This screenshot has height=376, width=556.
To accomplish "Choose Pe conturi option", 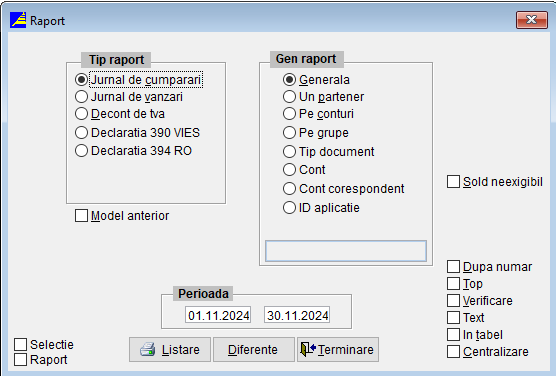I will [289, 114].
